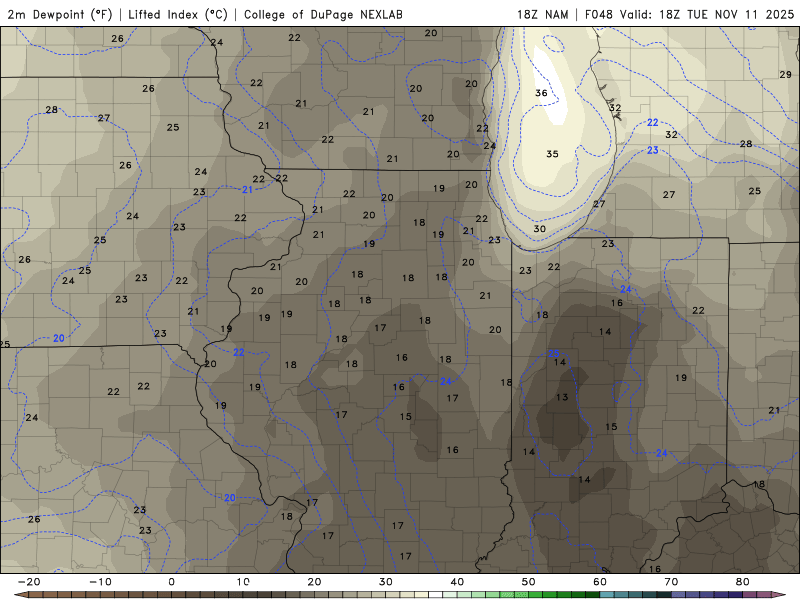Viewport: 800px width, 600px height.
Task: Click the blue 21 lifted index contour label
Action: (247, 190)
